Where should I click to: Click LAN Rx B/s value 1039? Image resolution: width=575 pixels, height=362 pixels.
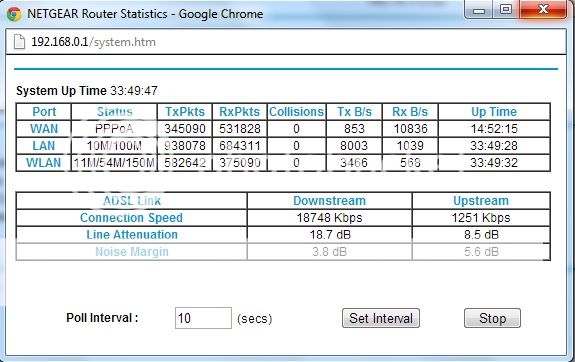410,146
